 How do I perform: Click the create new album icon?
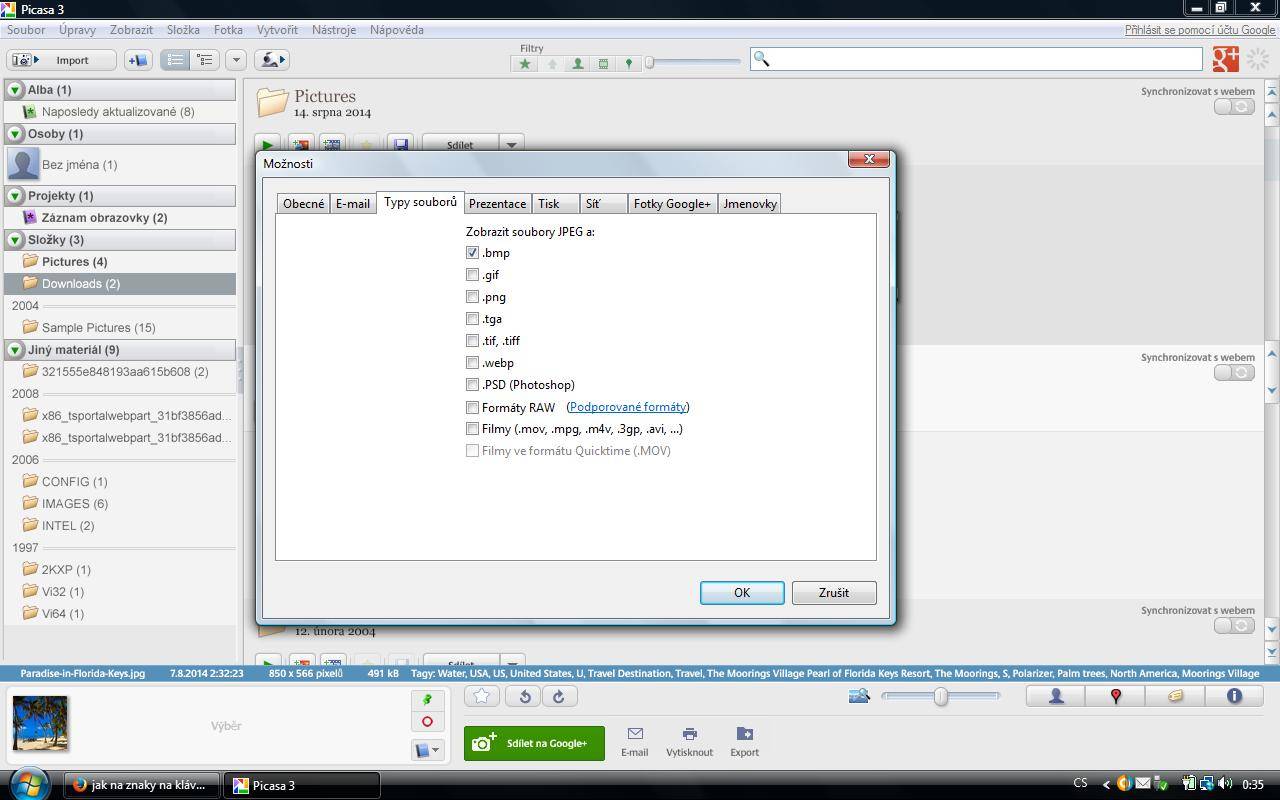point(138,60)
